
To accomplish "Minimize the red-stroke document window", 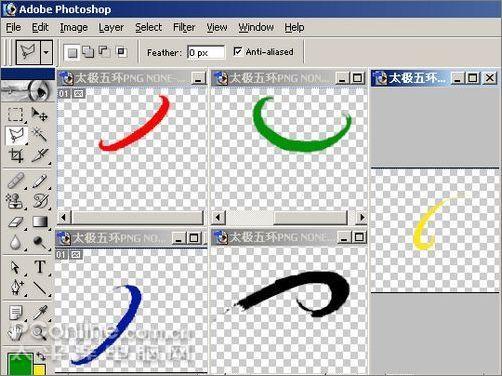I will [x=199, y=79].
